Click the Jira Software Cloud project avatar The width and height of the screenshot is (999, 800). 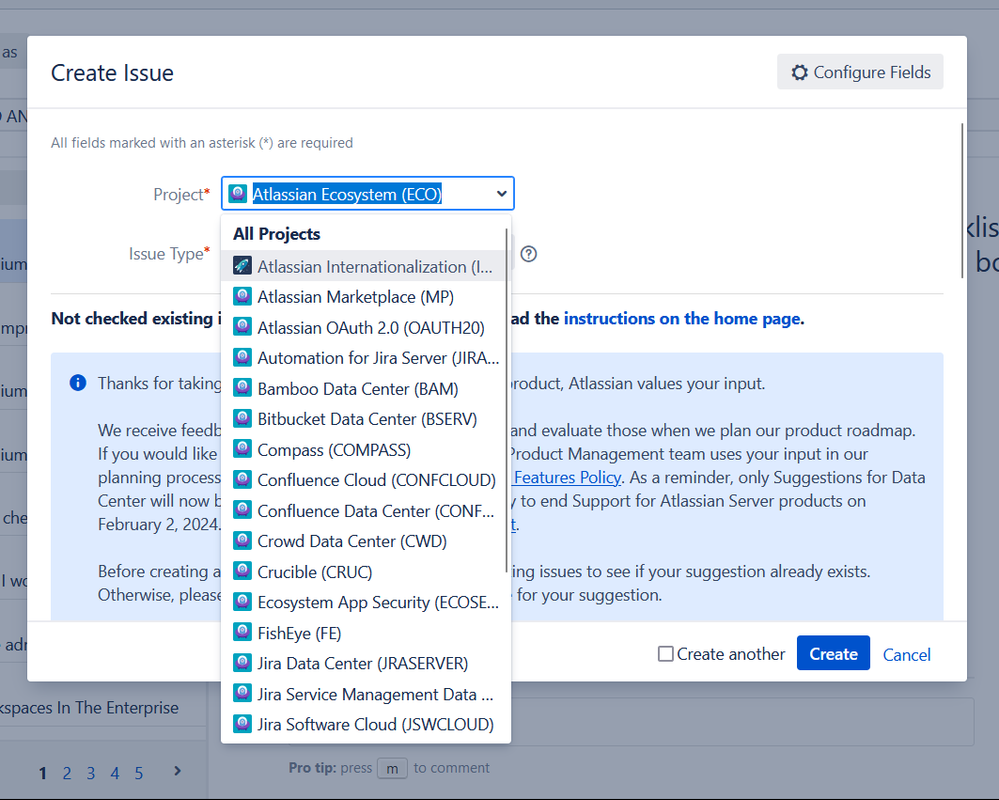(x=242, y=724)
